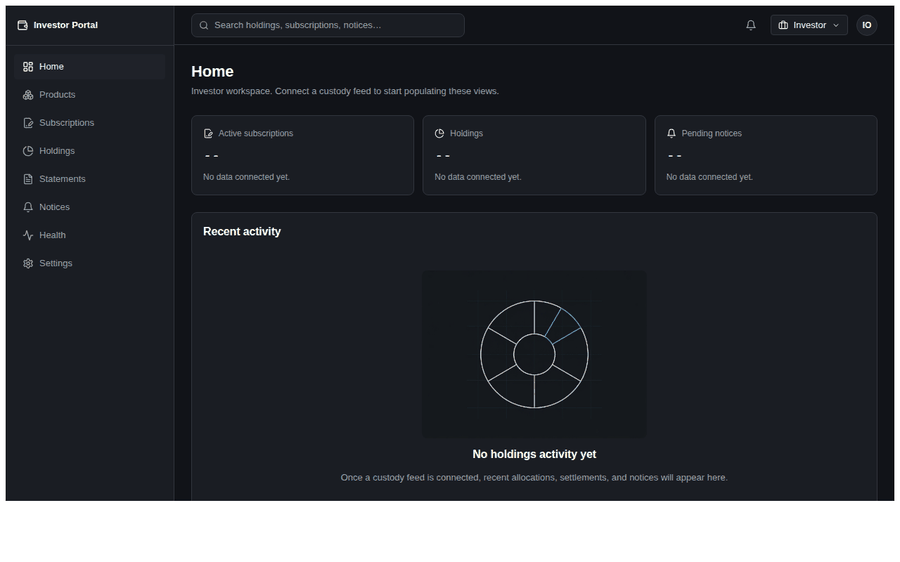900x562 pixels.
Task: Click "No data connected yet." under Pending notices
Action: coord(709,177)
